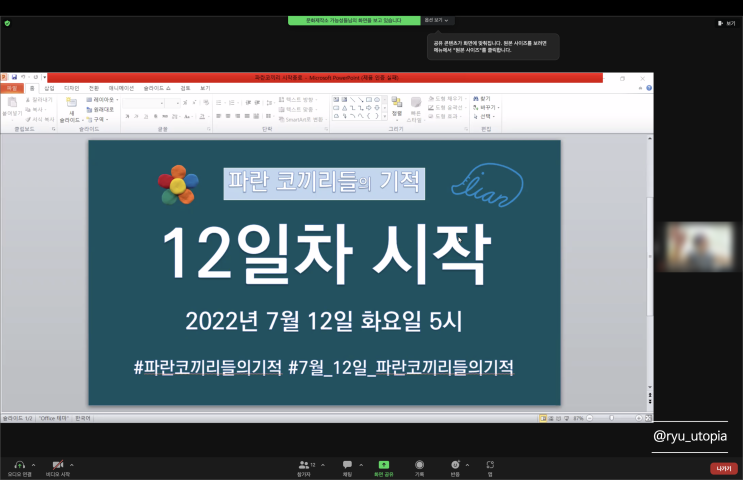Toggle bullet list in paragraph group
The image size is (743, 480).
219,102
